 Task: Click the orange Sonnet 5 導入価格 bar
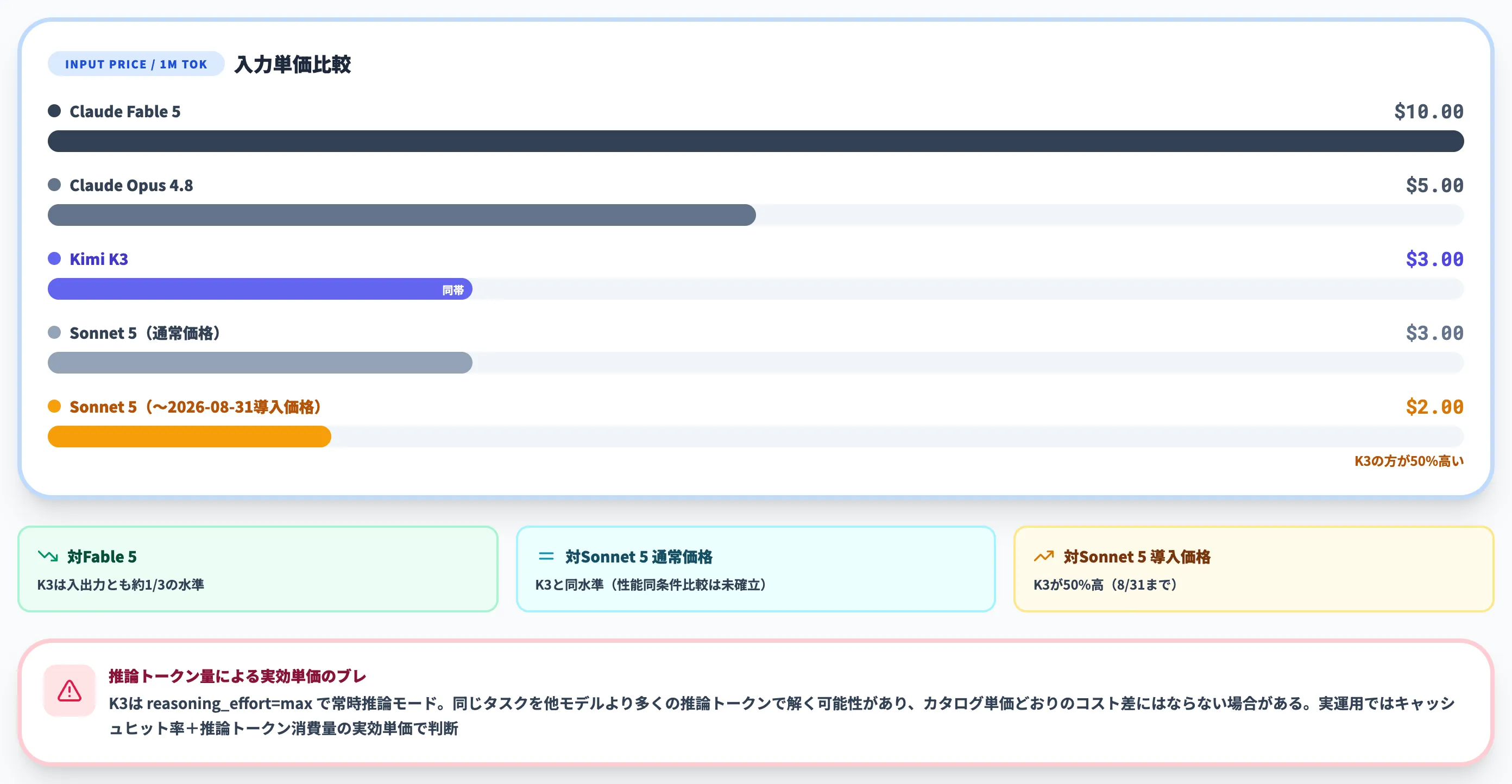tap(190, 437)
